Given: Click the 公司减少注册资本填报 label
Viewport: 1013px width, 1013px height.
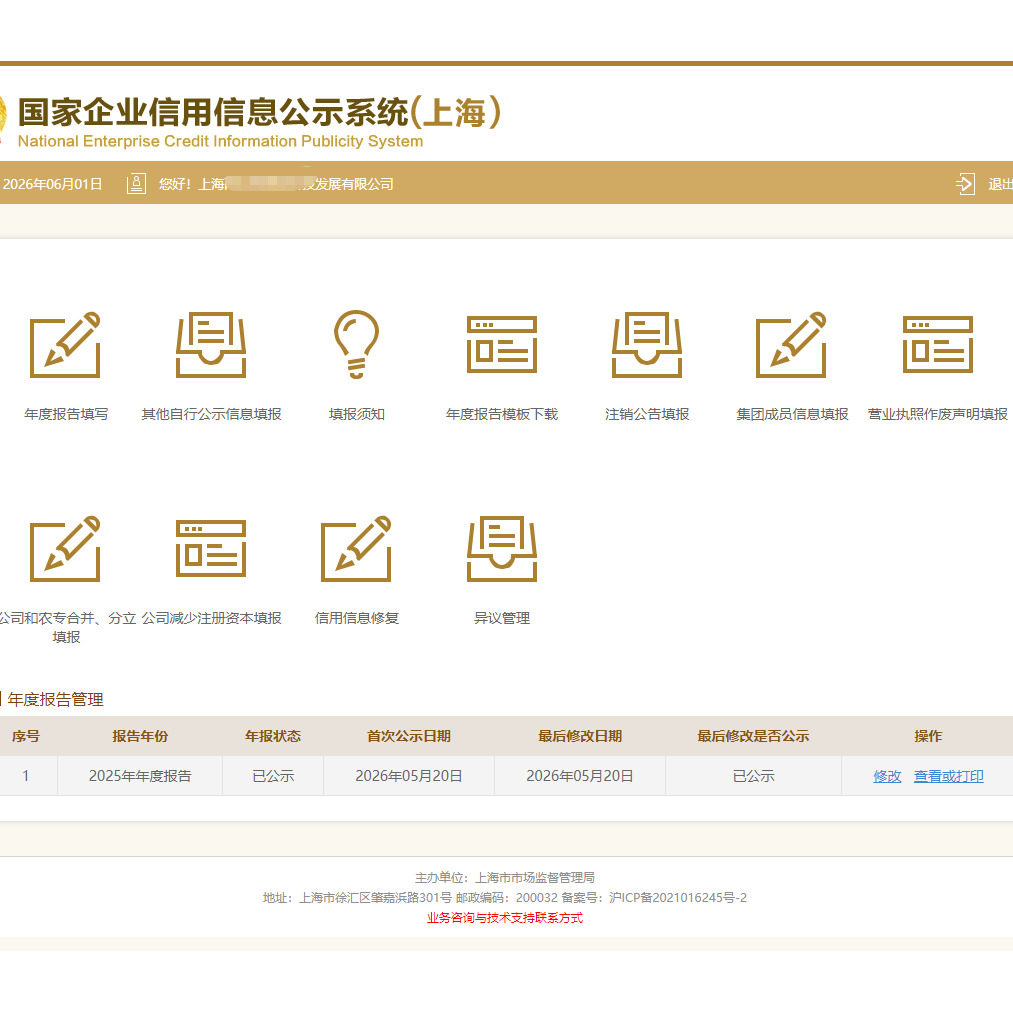Looking at the screenshot, I should (x=211, y=618).
